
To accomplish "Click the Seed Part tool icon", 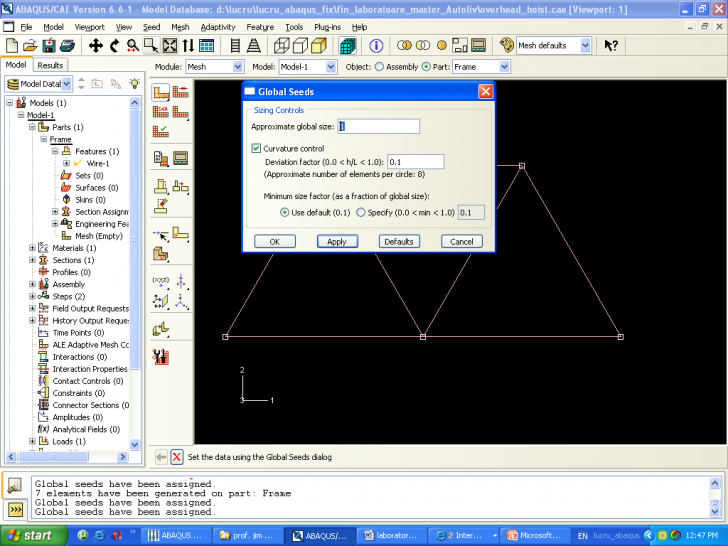I will [x=161, y=92].
